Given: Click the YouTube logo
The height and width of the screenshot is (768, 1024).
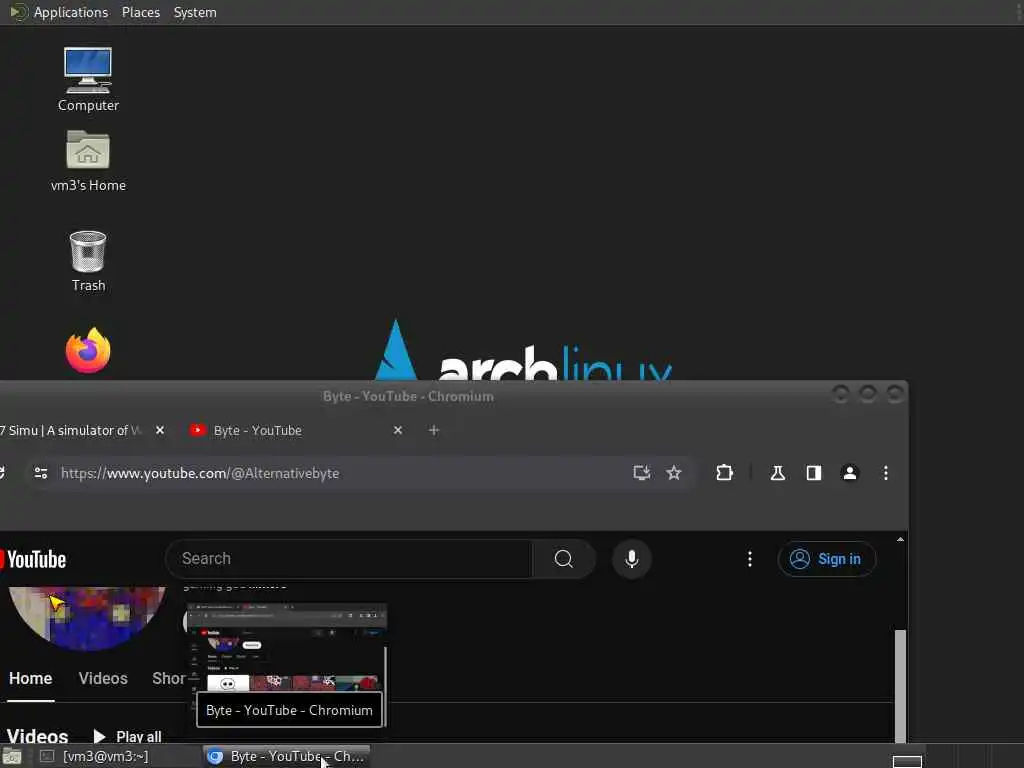Looking at the screenshot, I should point(33,560).
